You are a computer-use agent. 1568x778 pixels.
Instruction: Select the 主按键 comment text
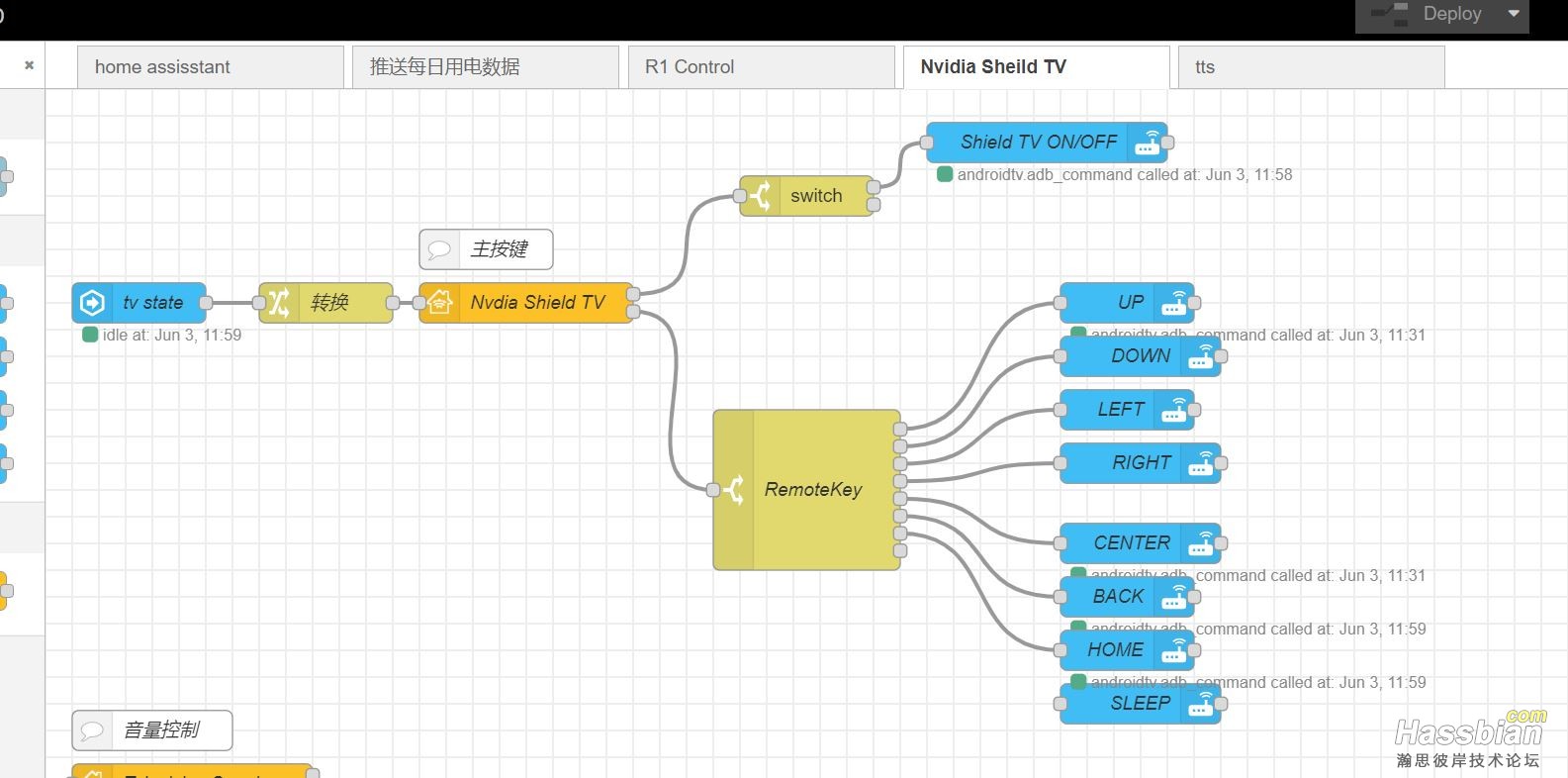pos(500,249)
